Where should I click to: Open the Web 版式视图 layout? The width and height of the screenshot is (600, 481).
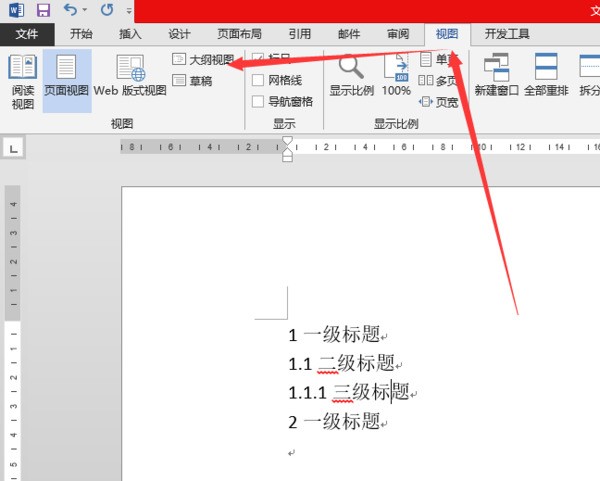[130, 76]
